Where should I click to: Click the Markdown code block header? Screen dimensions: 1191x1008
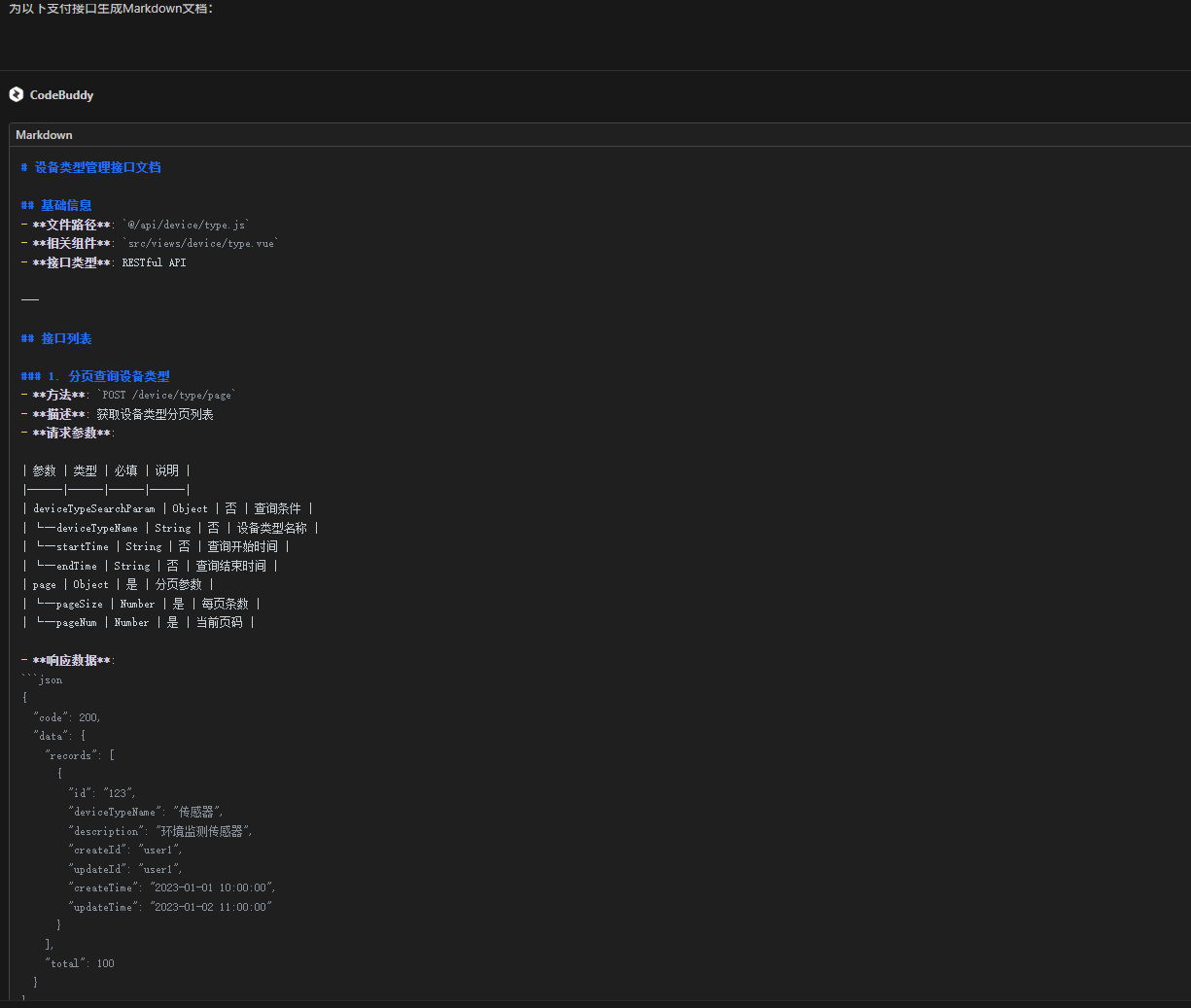click(599, 135)
